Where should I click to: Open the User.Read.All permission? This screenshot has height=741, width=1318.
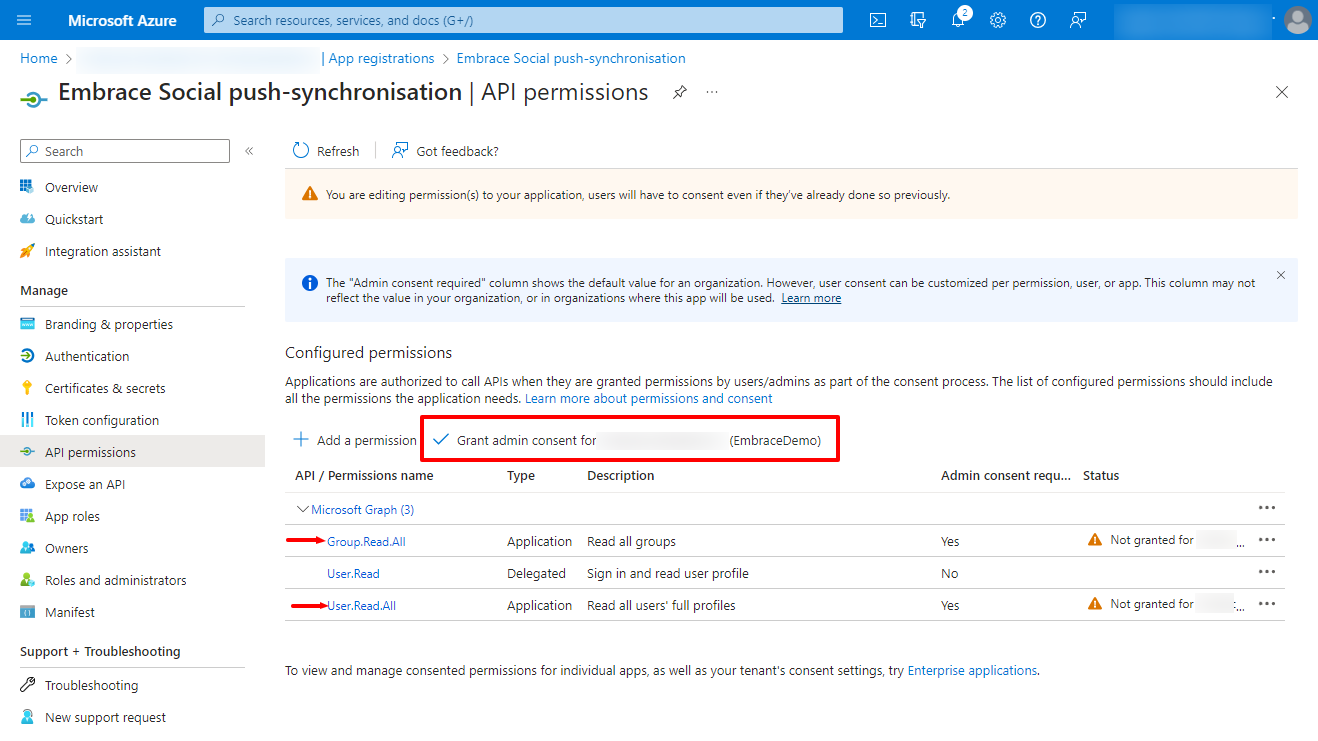pos(361,605)
